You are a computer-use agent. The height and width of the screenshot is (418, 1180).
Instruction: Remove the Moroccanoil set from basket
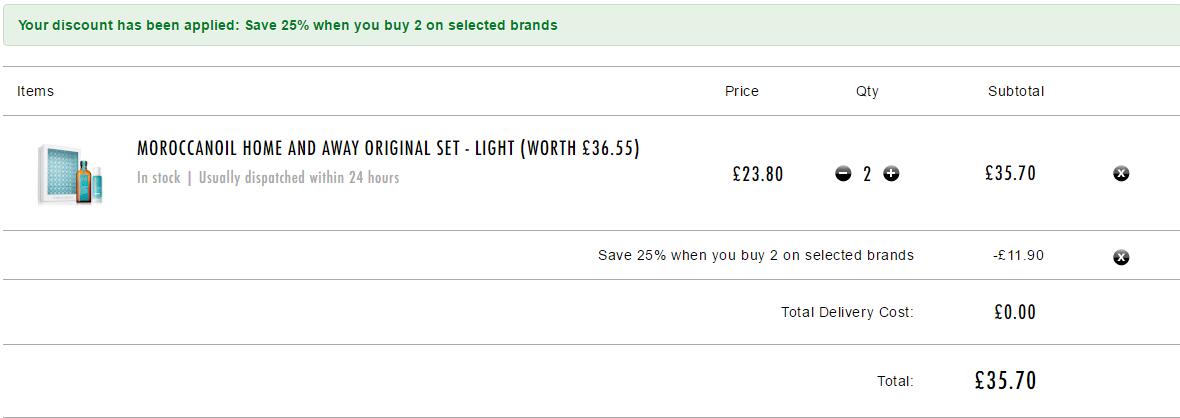click(x=1121, y=174)
